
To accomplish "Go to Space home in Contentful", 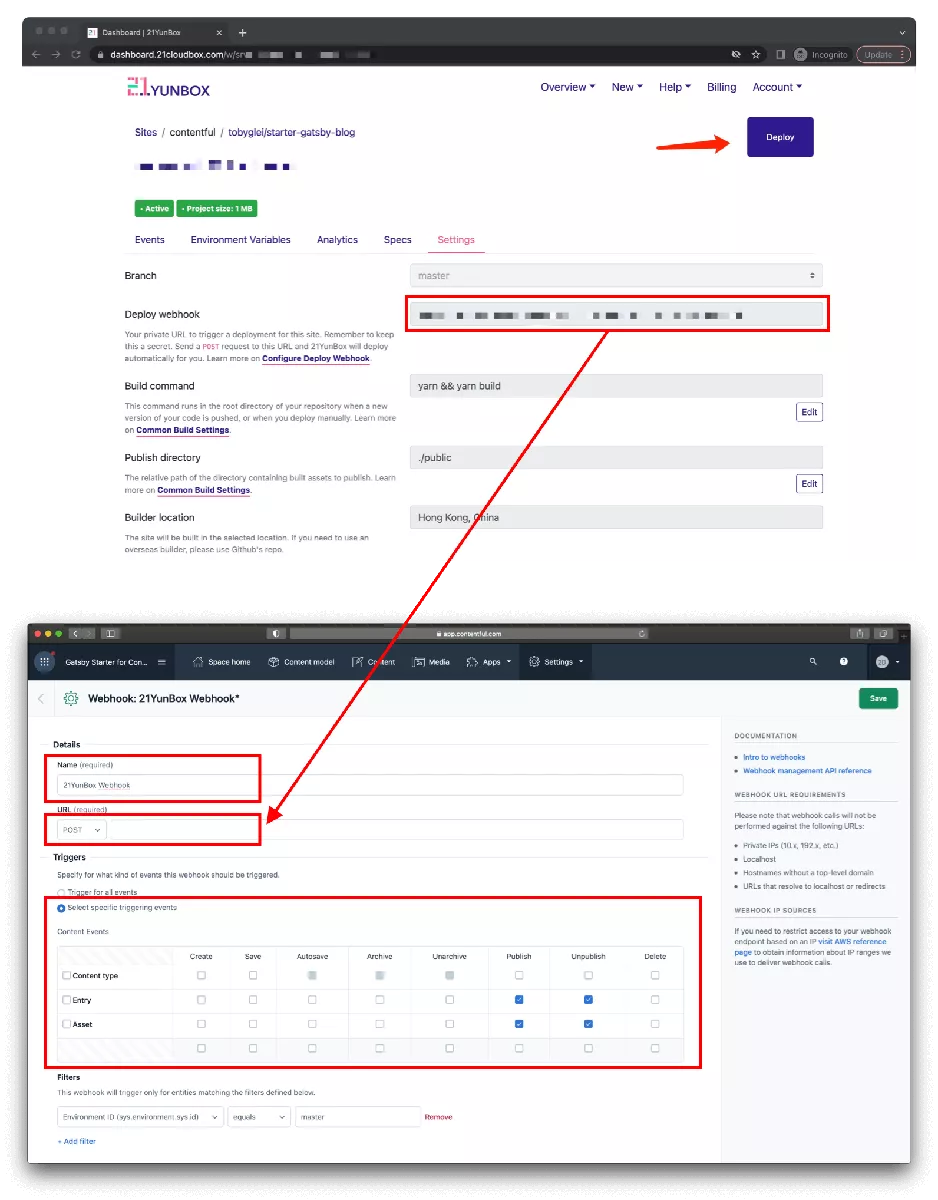I will tap(222, 662).
